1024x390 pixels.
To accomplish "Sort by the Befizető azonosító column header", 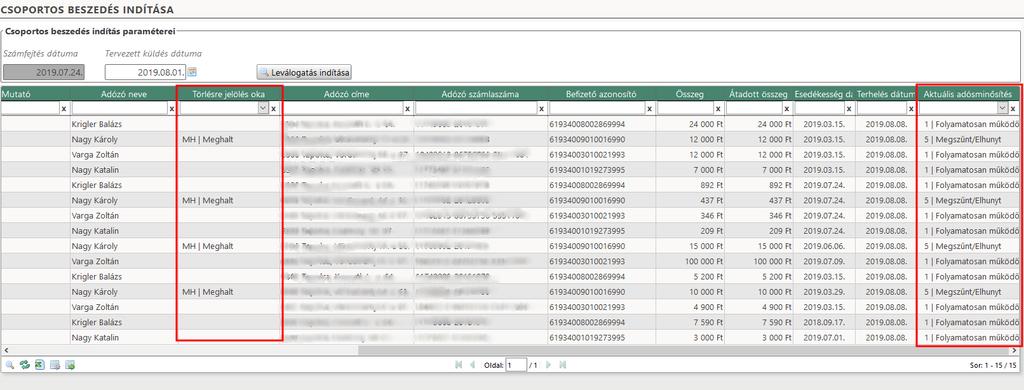I will (601, 94).
